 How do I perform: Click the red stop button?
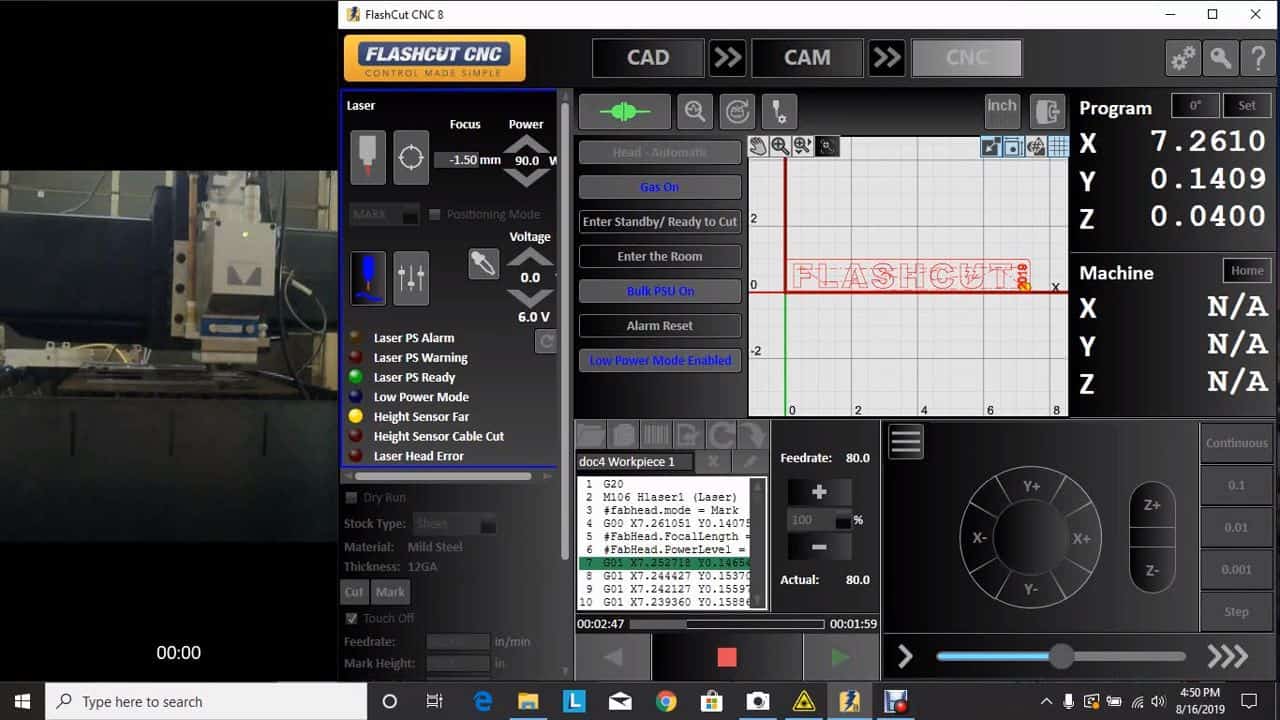tap(727, 657)
